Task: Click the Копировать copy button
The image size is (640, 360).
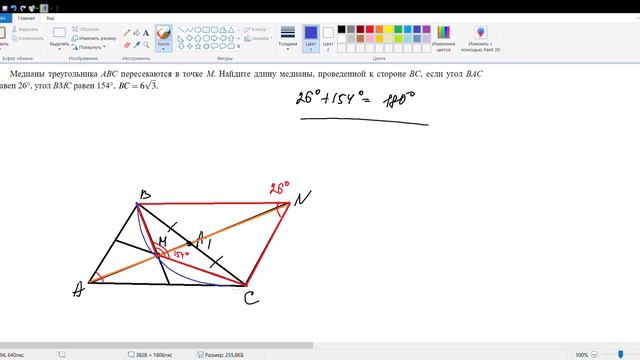Action: click(x=27, y=38)
